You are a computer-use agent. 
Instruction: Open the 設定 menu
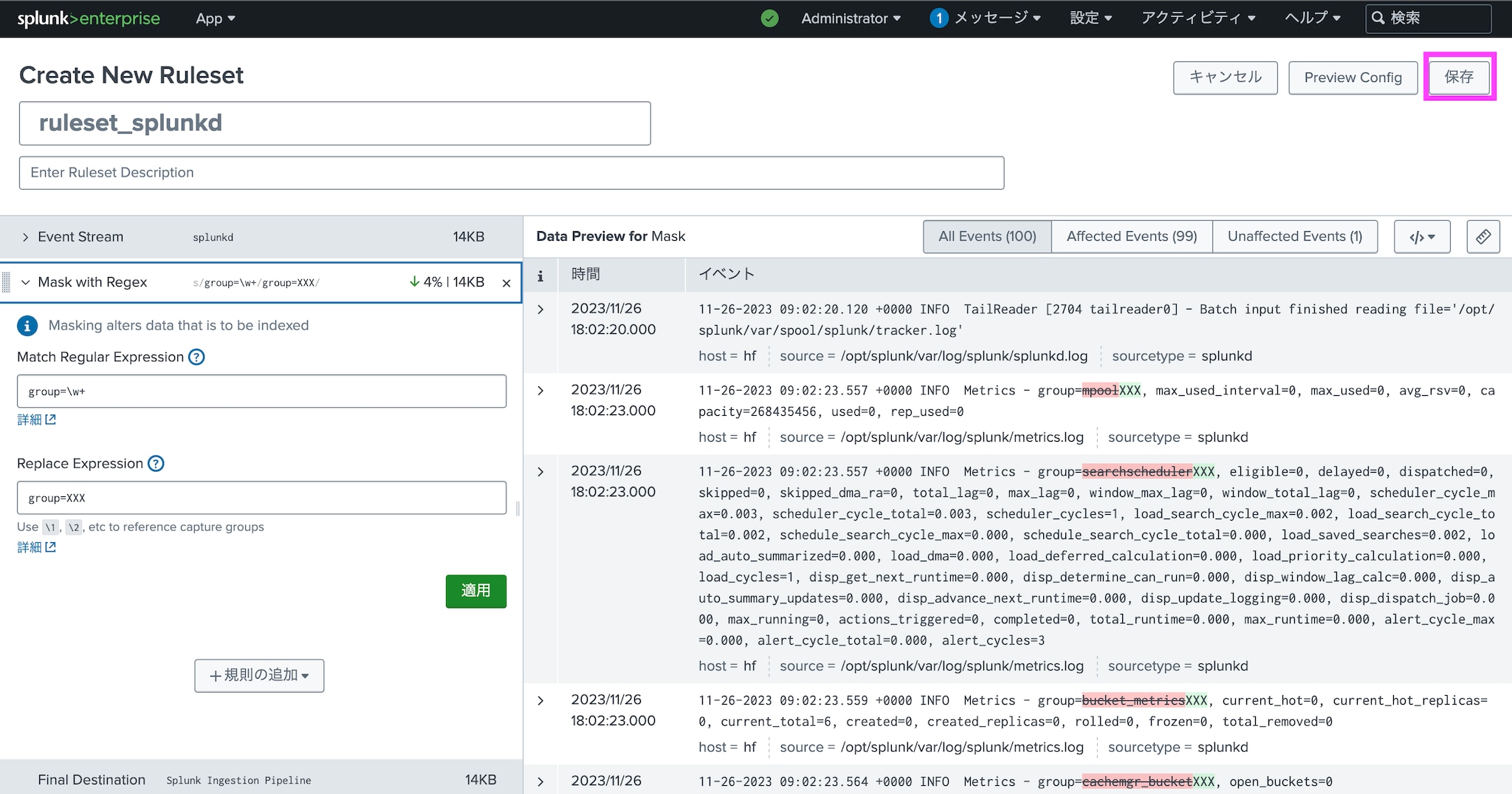pos(1090,18)
